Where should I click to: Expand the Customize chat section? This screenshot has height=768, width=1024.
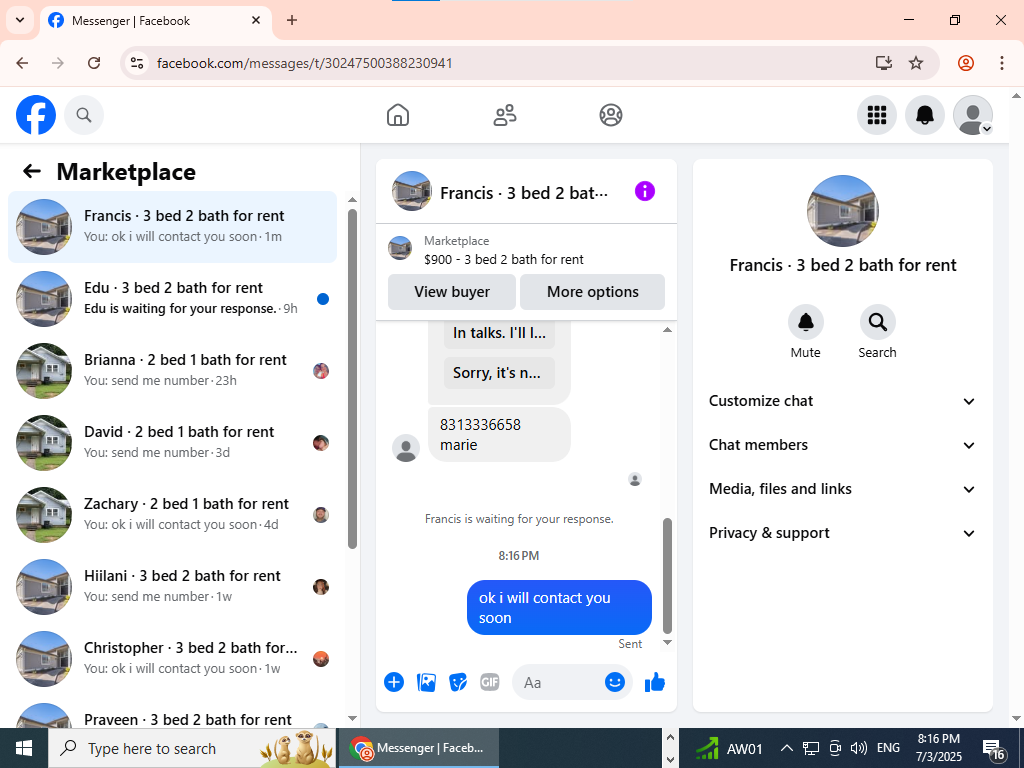click(x=842, y=401)
